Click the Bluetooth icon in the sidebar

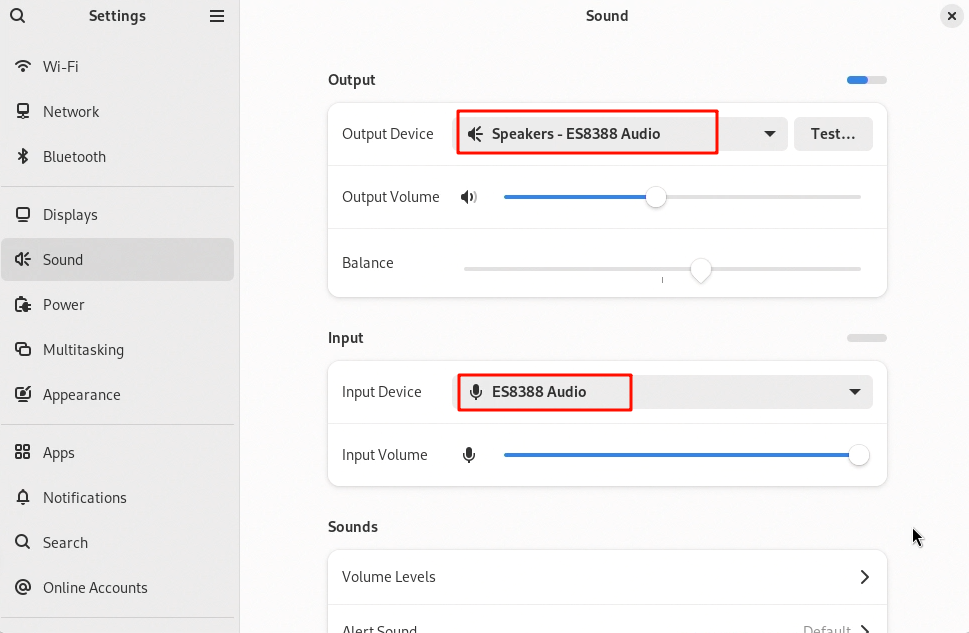[x=23, y=157]
